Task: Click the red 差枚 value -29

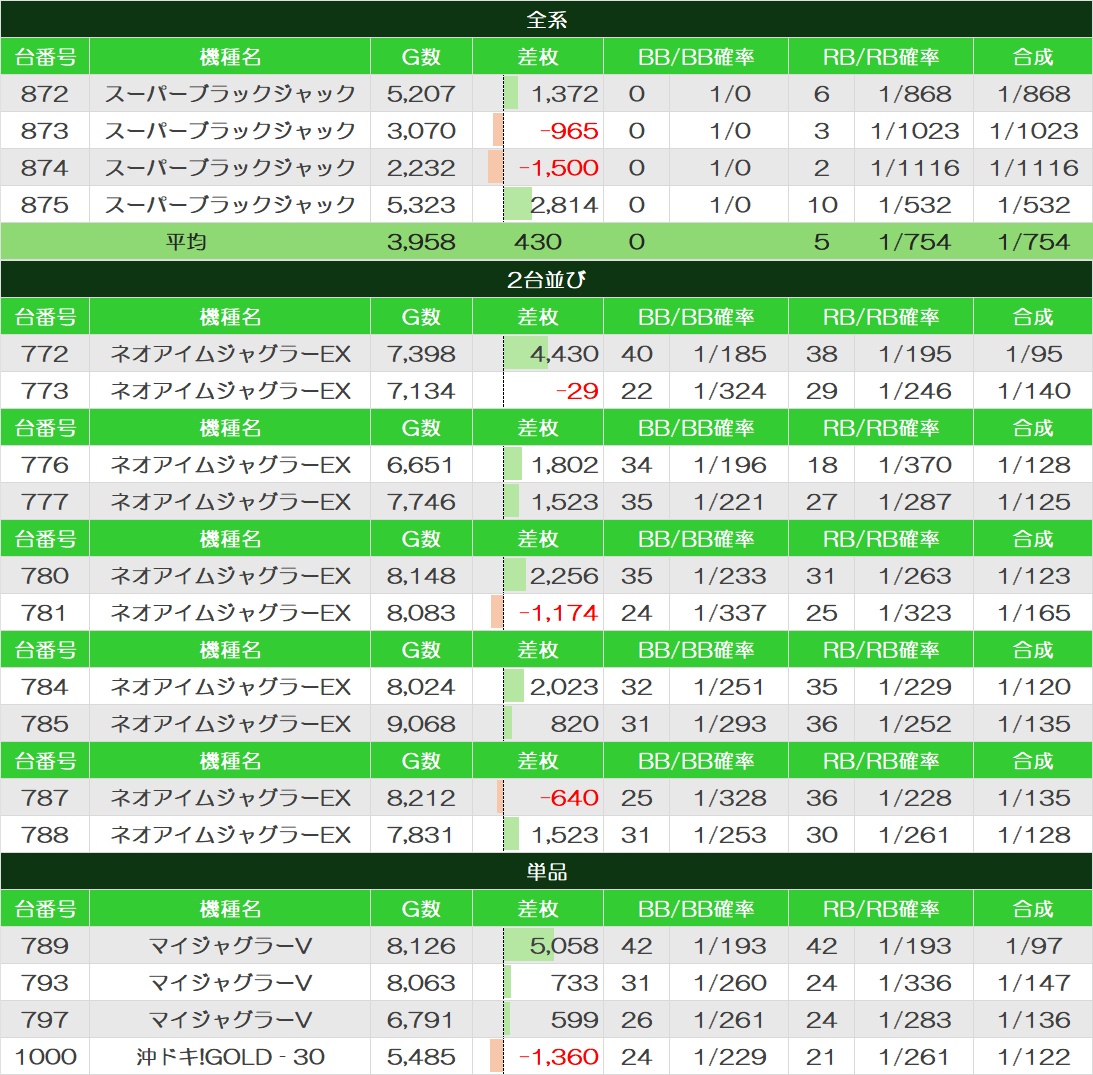Action: click(x=577, y=390)
